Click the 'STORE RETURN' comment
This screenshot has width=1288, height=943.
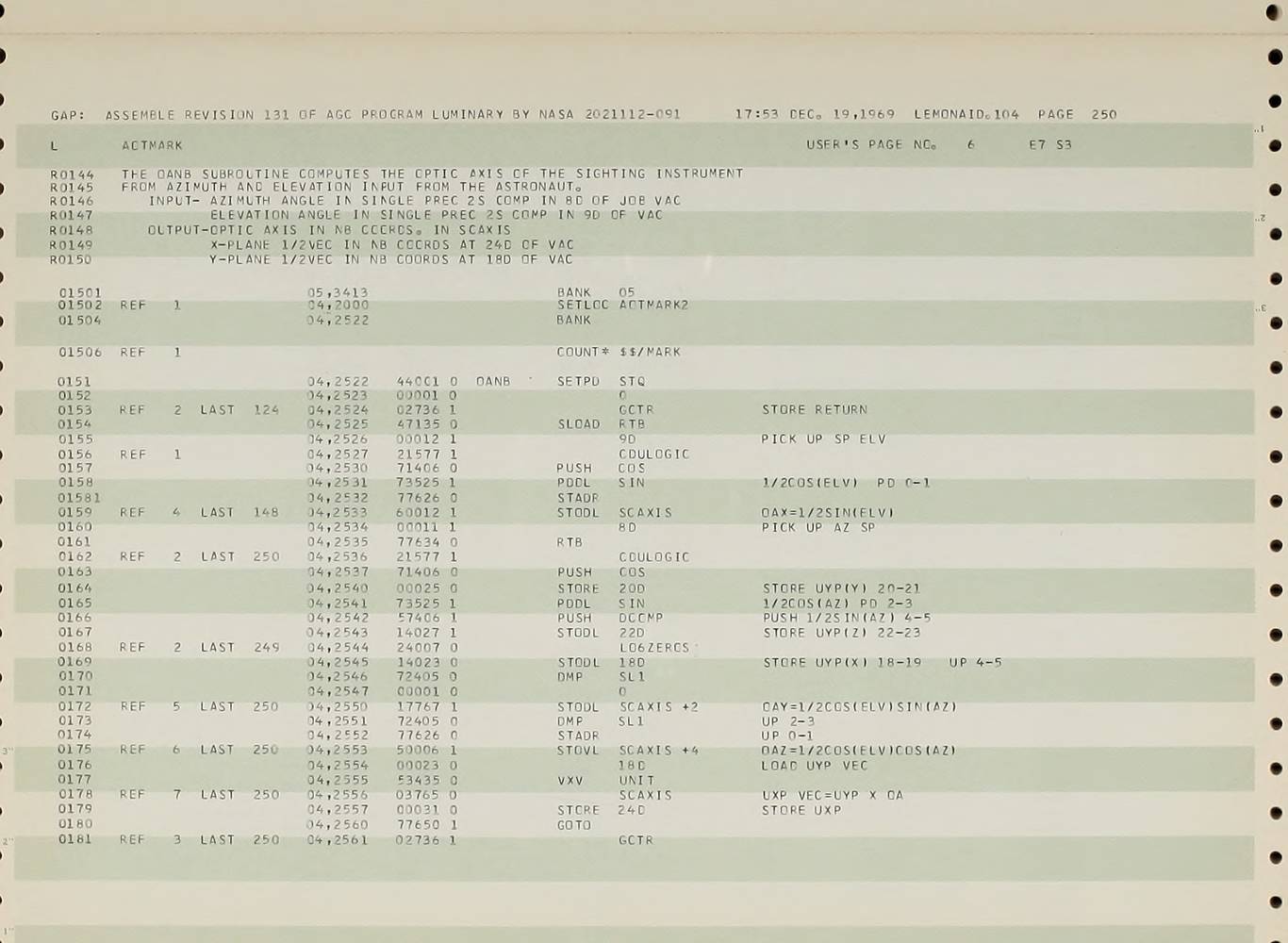coord(815,410)
